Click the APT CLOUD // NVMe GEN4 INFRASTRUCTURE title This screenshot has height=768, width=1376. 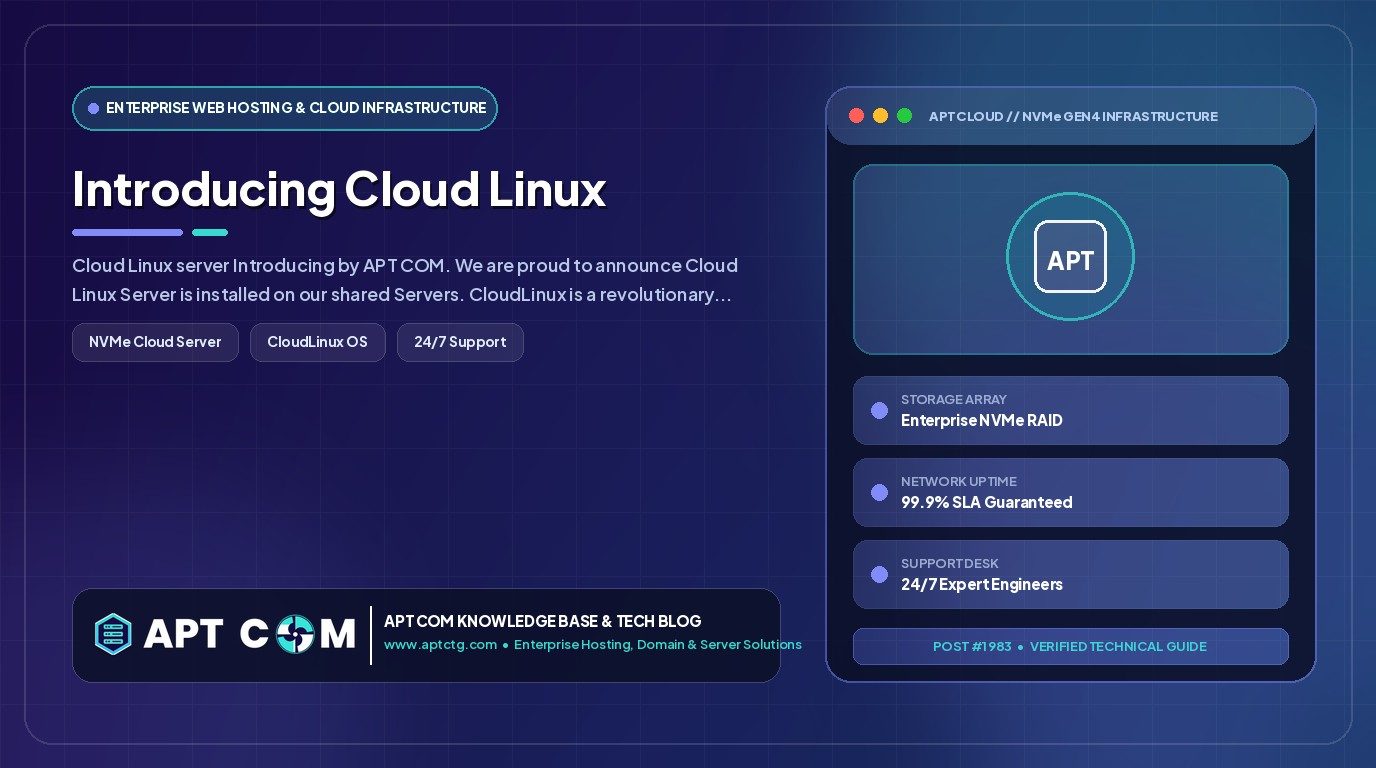[1073, 116]
